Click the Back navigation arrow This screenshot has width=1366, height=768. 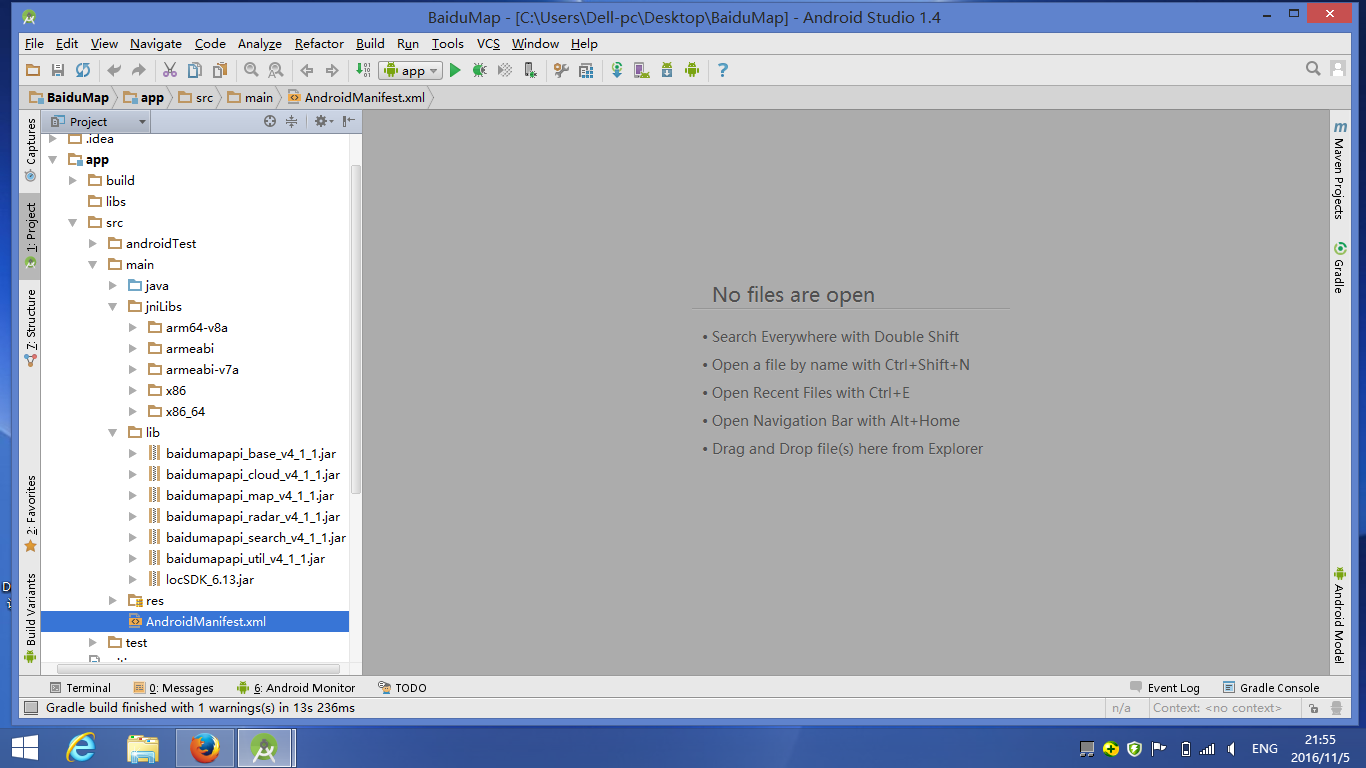[307, 70]
